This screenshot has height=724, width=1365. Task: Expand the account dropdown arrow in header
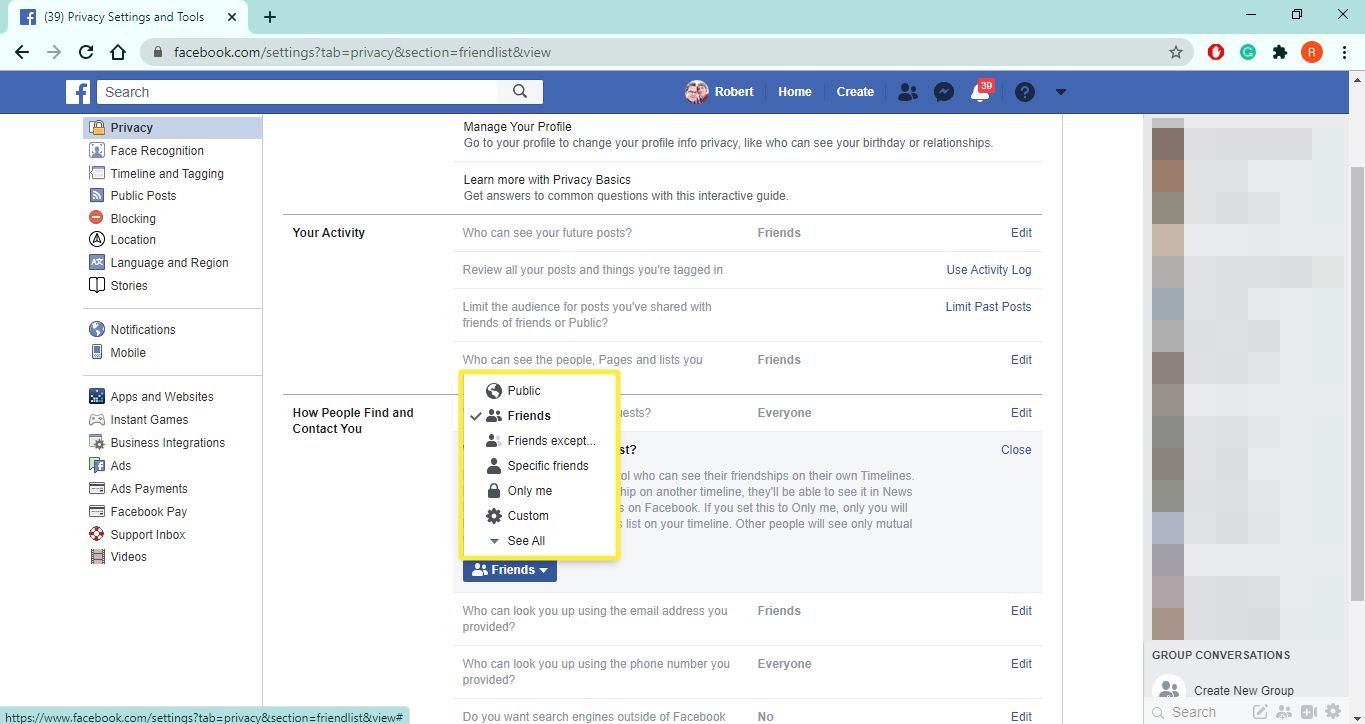click(1061, 92)
